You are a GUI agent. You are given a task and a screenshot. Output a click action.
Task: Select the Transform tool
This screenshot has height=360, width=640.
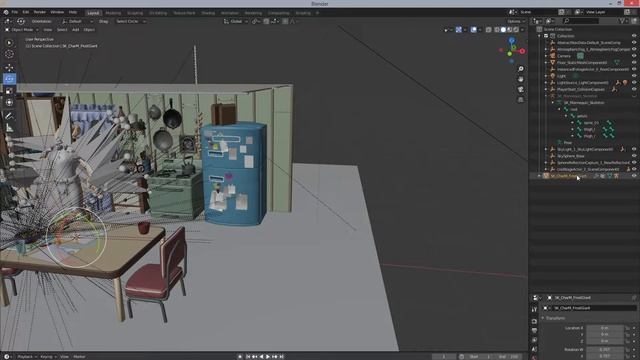(x=9, y=103)
